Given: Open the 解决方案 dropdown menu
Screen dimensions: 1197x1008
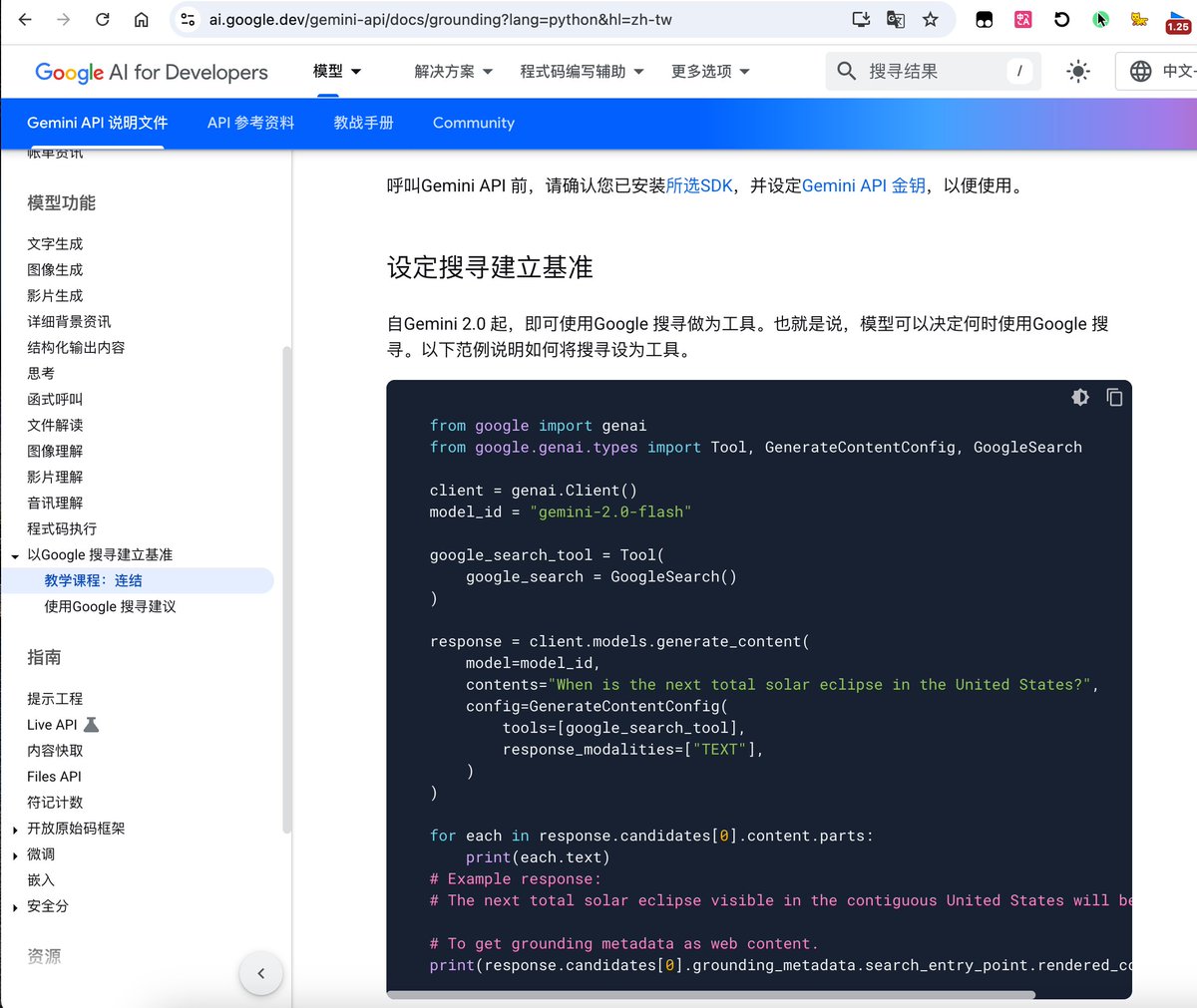Looking at the screenshot, I should (454, 71).
